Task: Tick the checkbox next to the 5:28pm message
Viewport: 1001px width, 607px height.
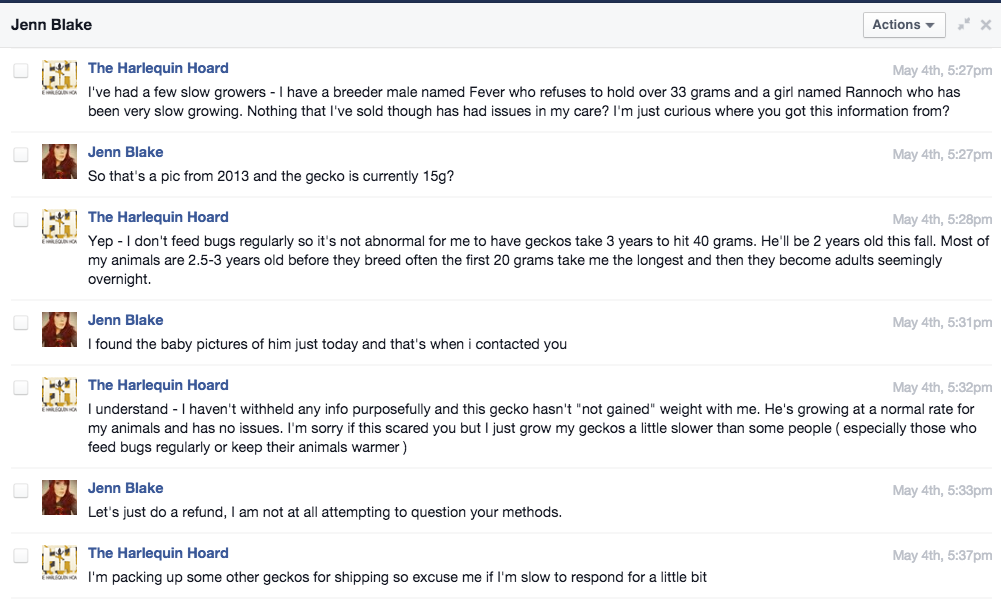Action: (21, 220)
